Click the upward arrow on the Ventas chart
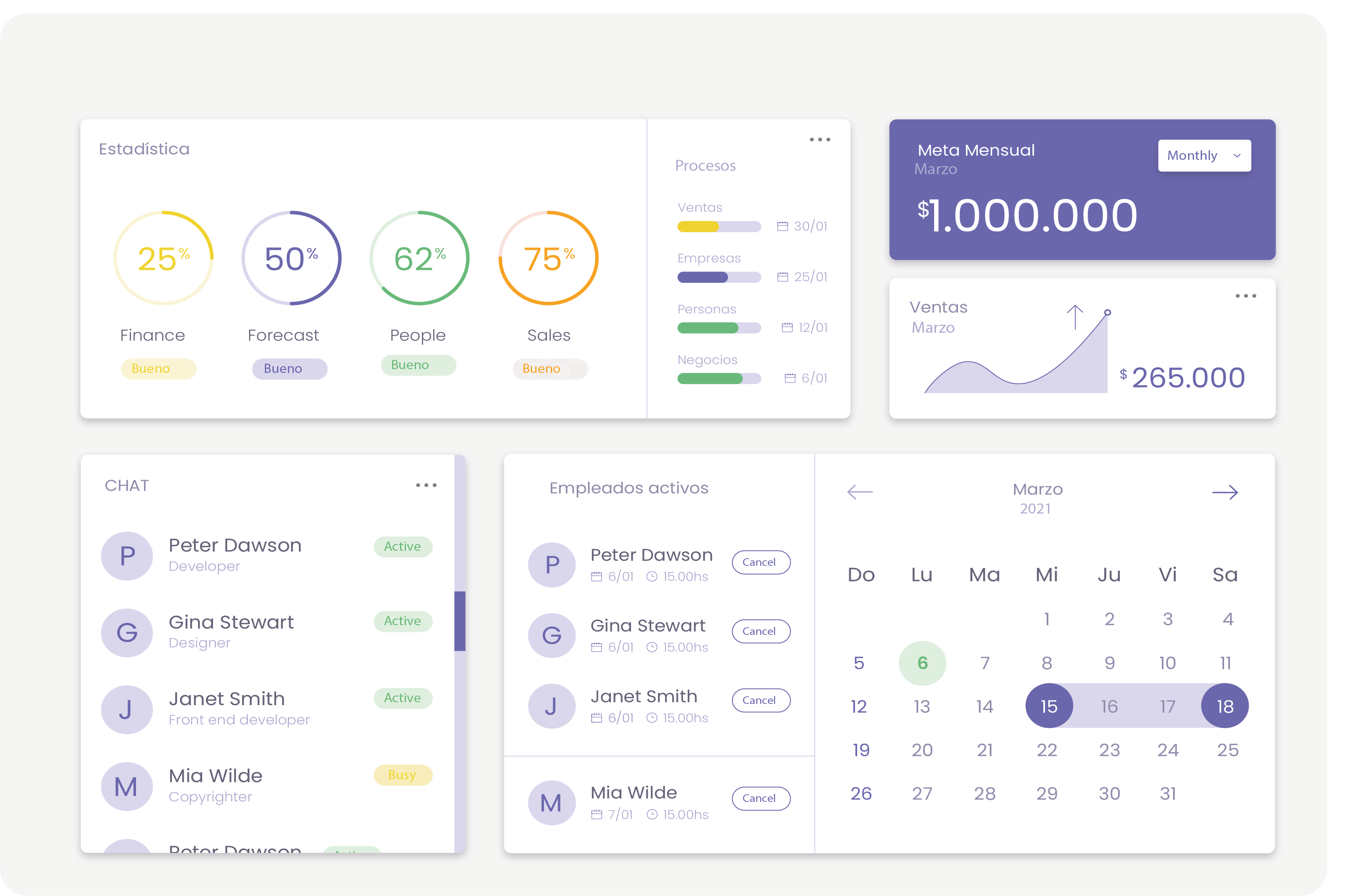The width and height of the screenshot is (1366, 896). tap(1074, 317)
